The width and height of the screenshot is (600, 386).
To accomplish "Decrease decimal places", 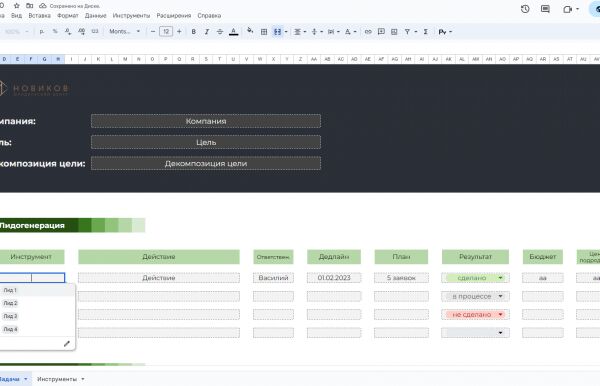I will (x=68, y=31).
